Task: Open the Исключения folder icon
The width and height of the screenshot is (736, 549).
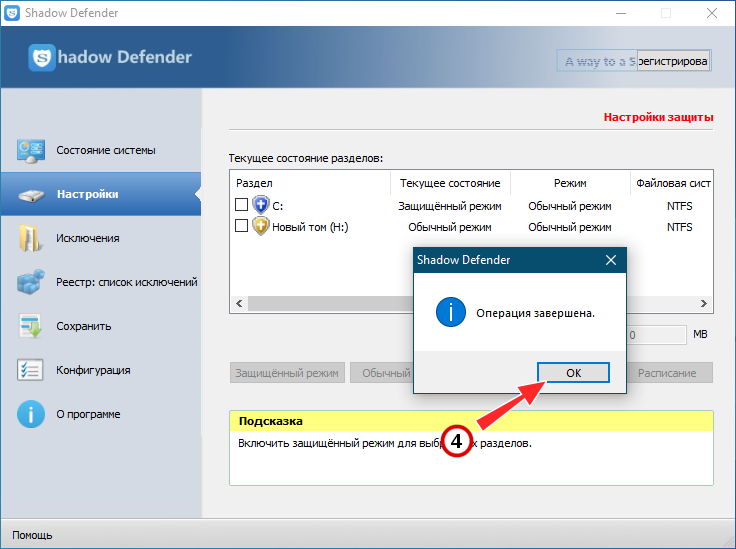Action: tap(30, 238)
